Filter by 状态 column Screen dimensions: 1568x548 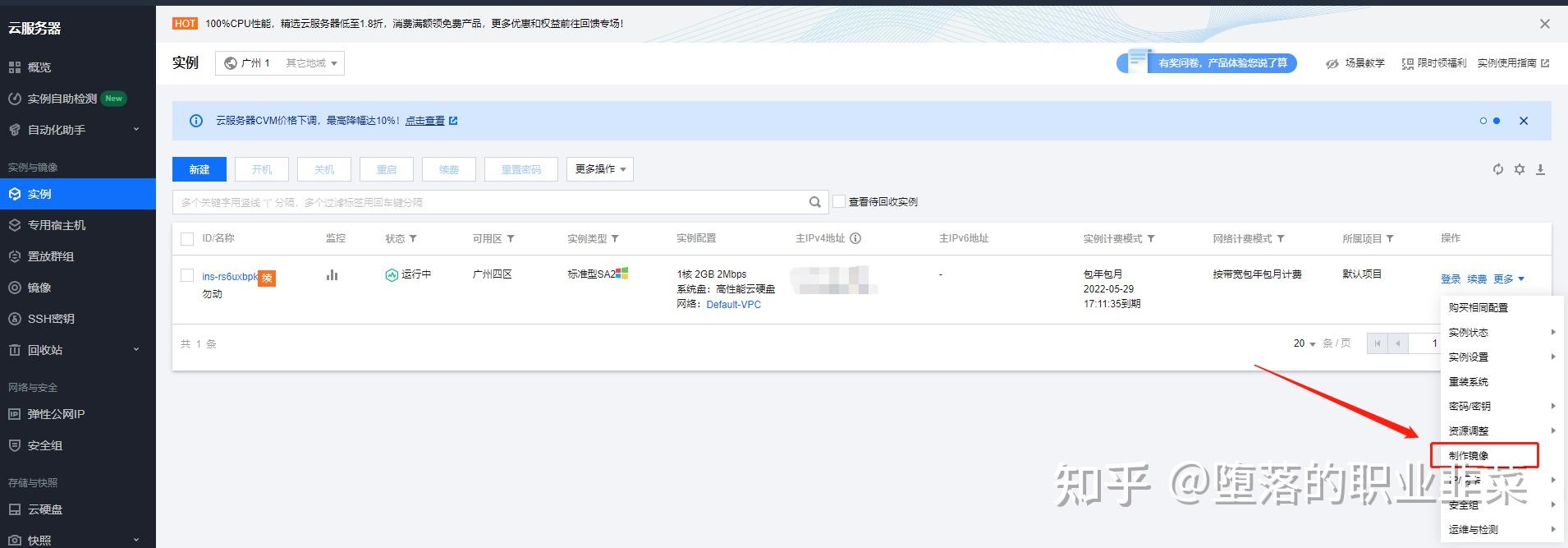point(413,239)
